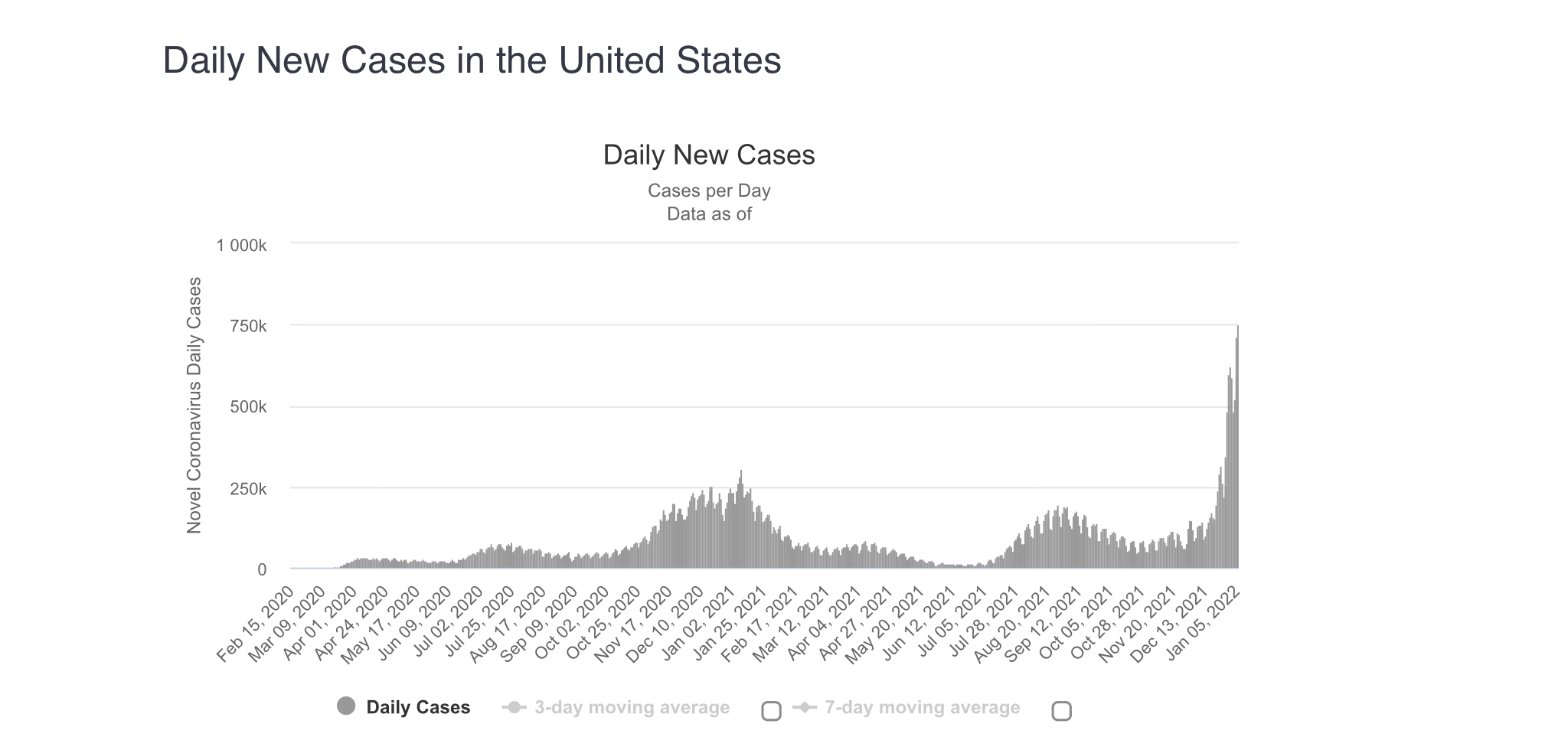Tick the checkbox right after 3-day moving average label
1568x740 pixels.
pyautogui.click(x=772, y=711)
